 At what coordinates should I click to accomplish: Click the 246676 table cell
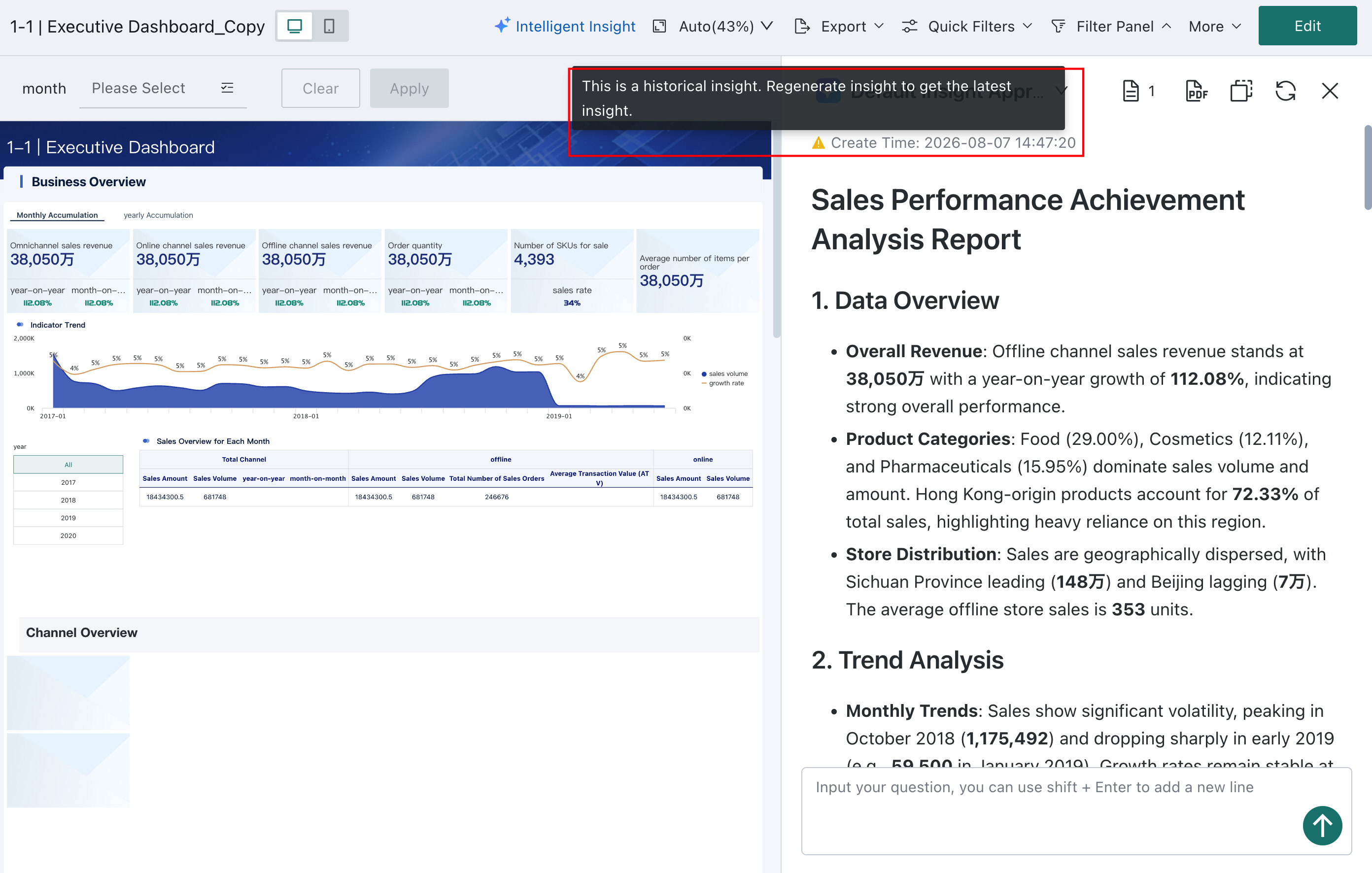[497, 497]
